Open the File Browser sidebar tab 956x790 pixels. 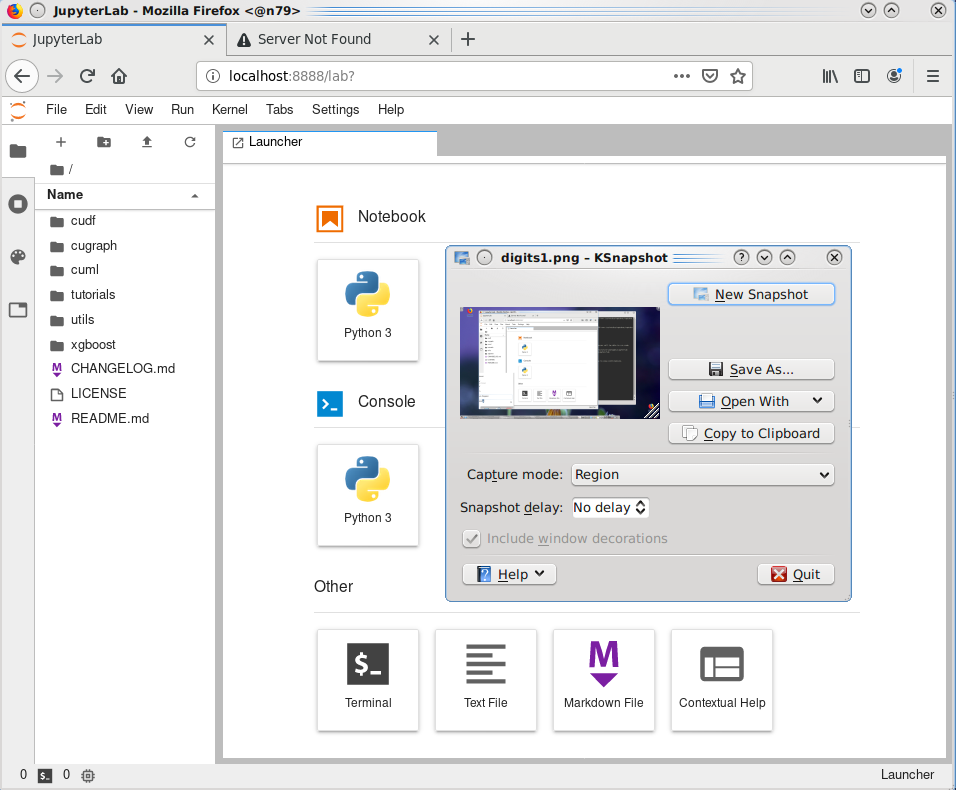click(x=18, y=151)
